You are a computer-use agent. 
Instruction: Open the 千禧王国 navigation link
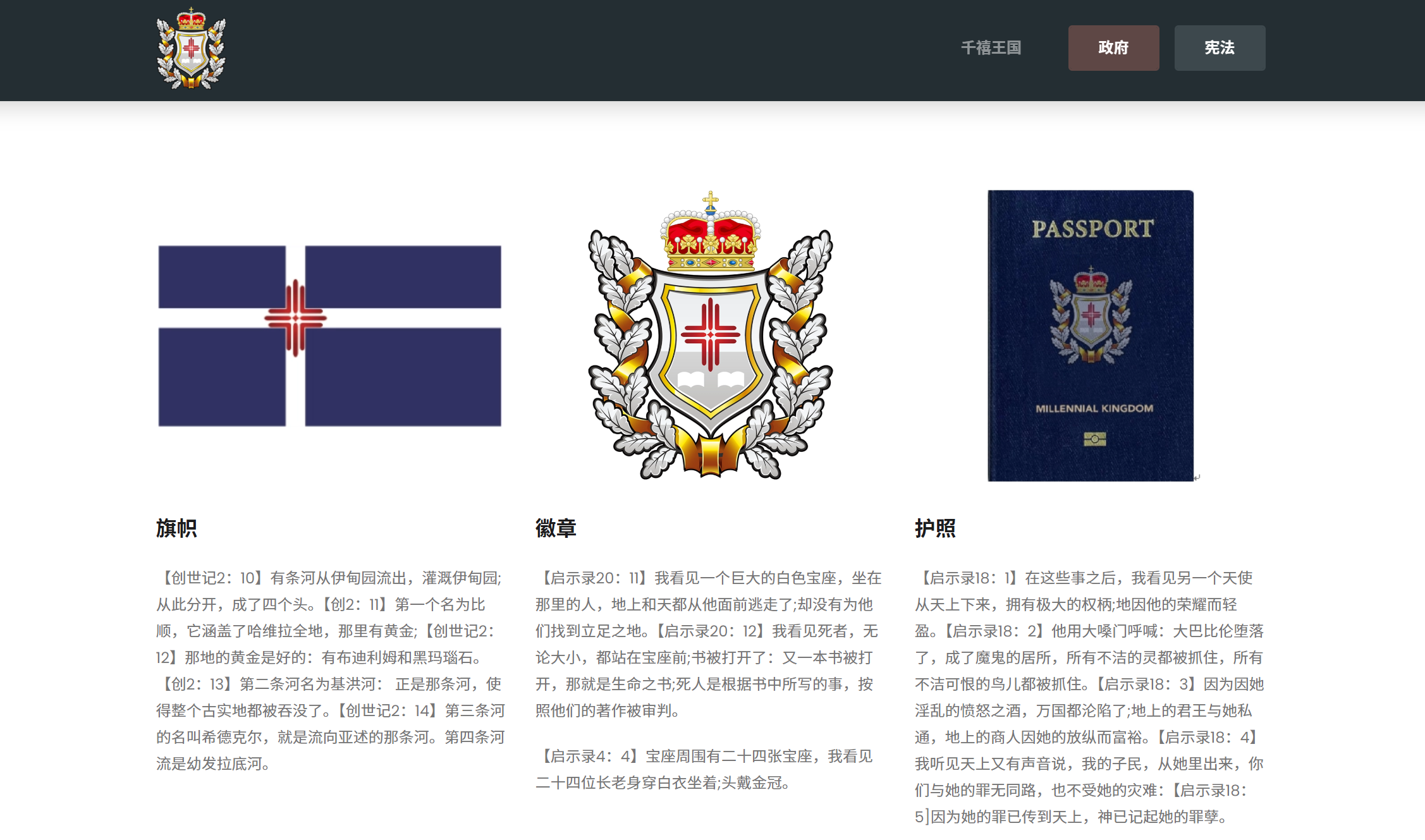pos(991,48)
